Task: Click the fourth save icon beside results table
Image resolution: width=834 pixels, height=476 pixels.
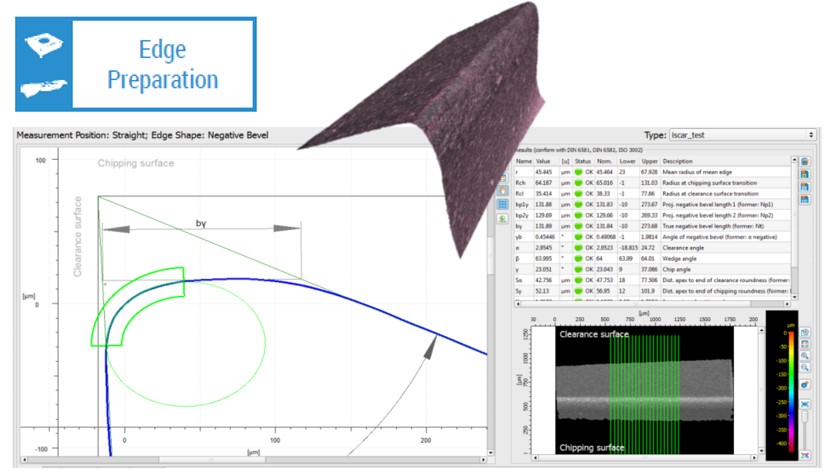Action: click(805, 200)
